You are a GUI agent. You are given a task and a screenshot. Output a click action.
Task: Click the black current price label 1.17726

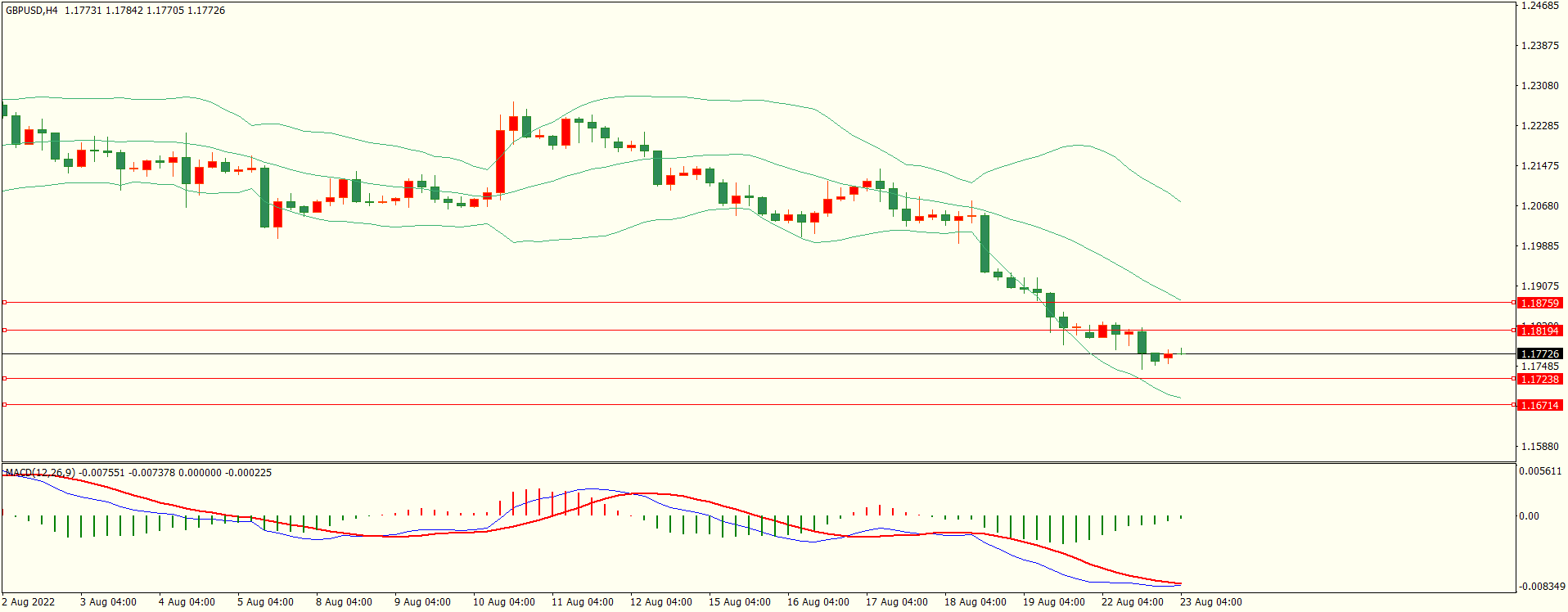(x=1539, y=354)
